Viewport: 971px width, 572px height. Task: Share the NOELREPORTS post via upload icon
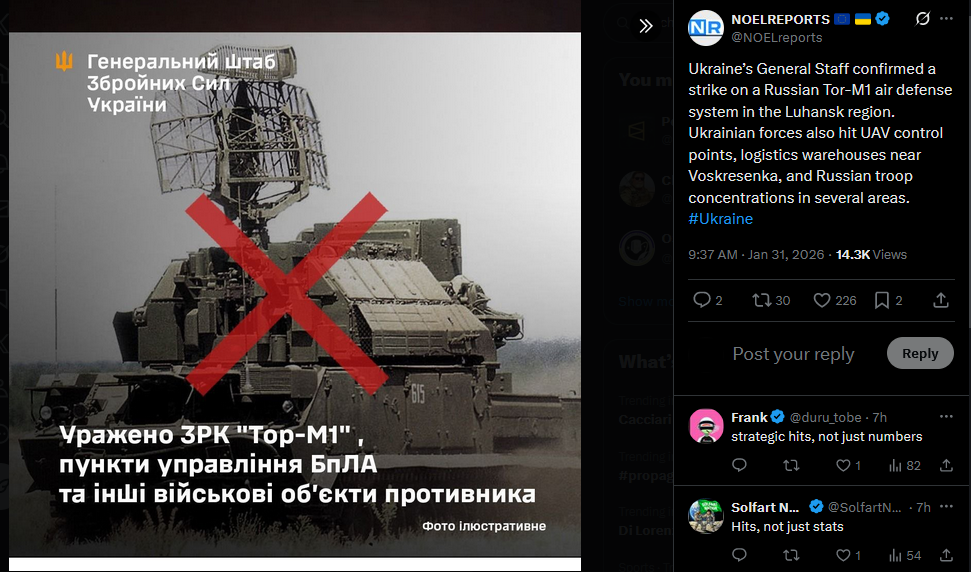point(941,300)
